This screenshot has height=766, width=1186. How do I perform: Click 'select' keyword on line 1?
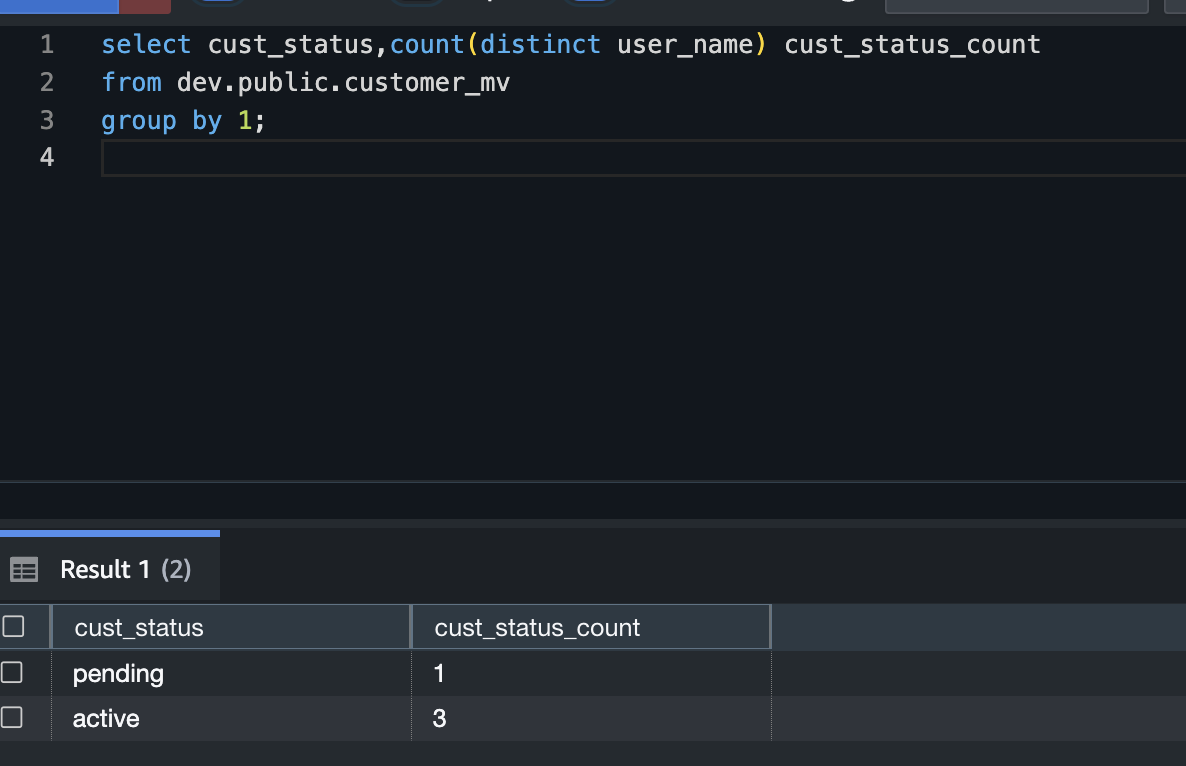coord(146,45)
